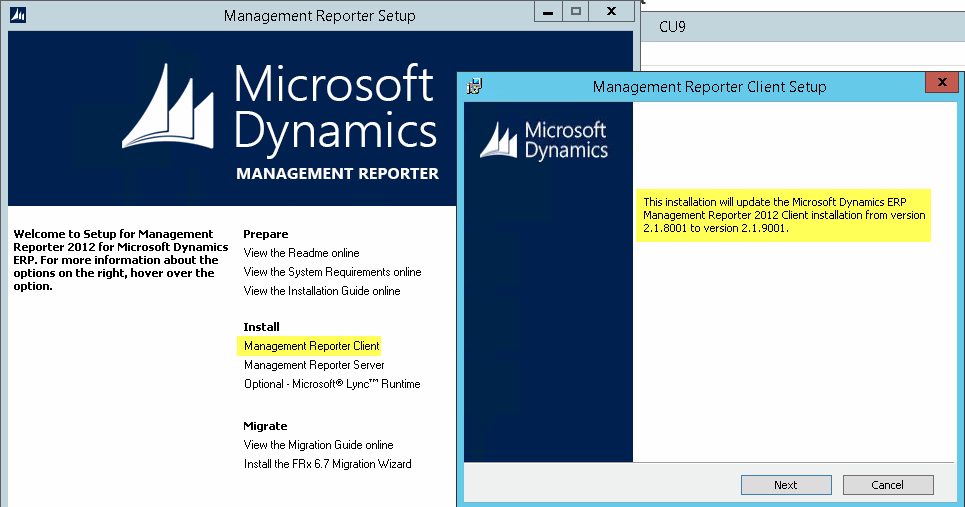The width and height of the screenshot is (965, 507).
Task: Open View the Readme online link
Action: [302, 253]
